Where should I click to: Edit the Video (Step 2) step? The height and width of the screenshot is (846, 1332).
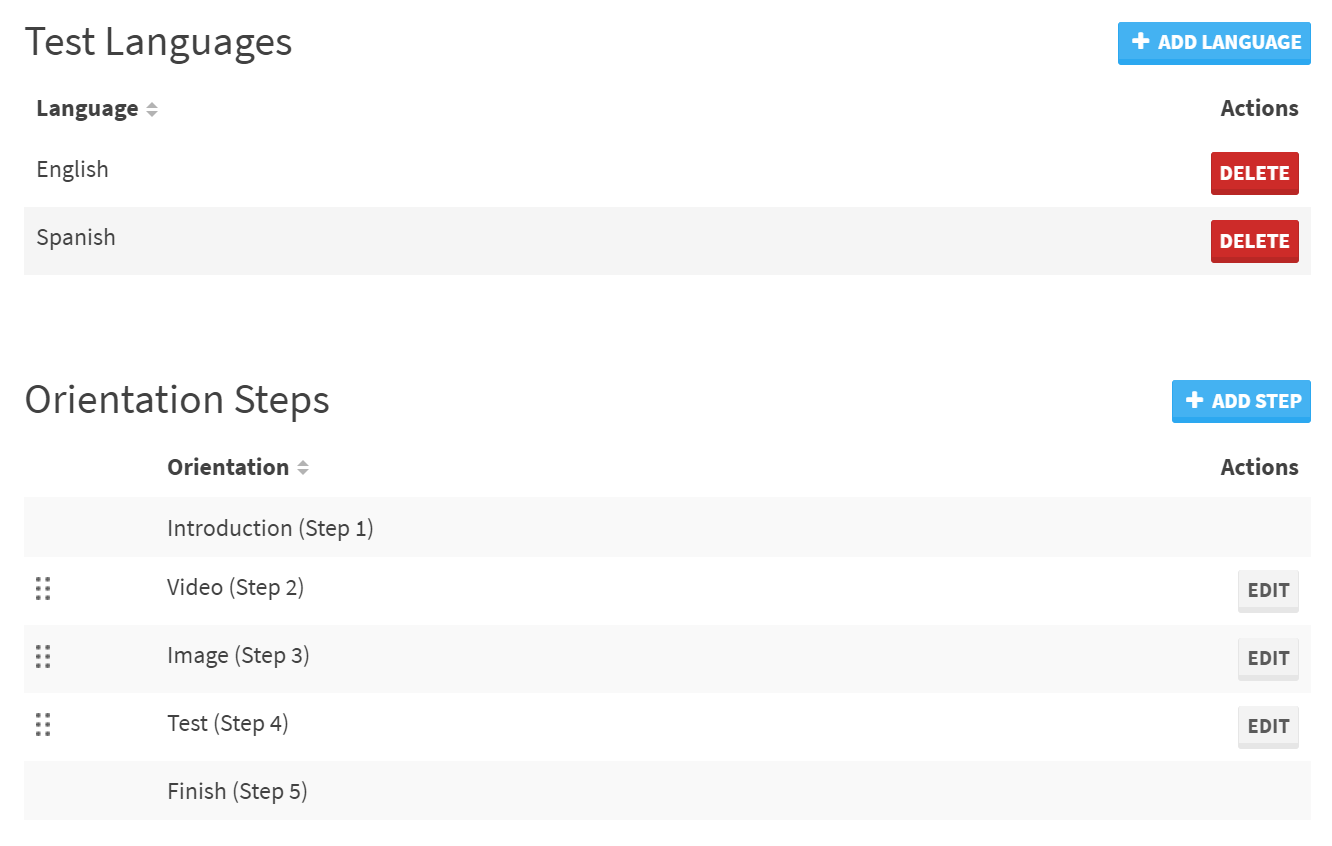[x=1268, y=590]
